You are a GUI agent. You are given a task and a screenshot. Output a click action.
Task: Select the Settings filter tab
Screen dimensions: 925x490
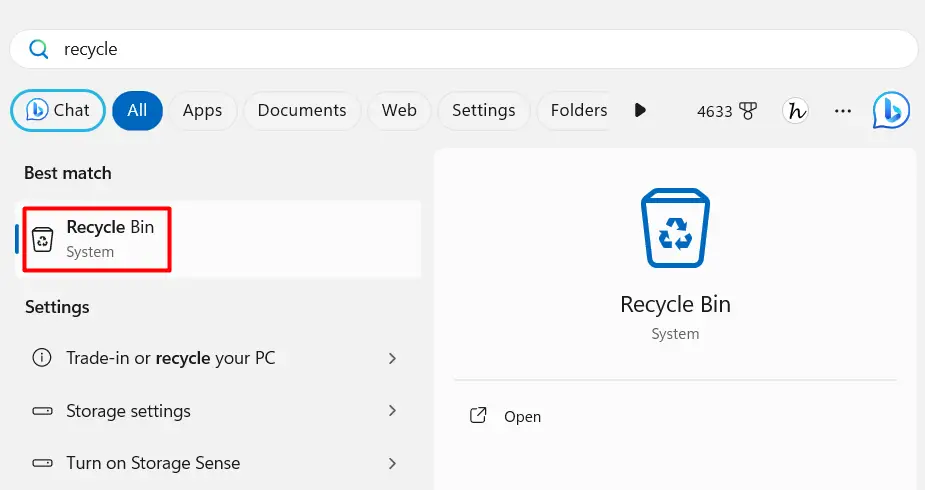(483, 110)
